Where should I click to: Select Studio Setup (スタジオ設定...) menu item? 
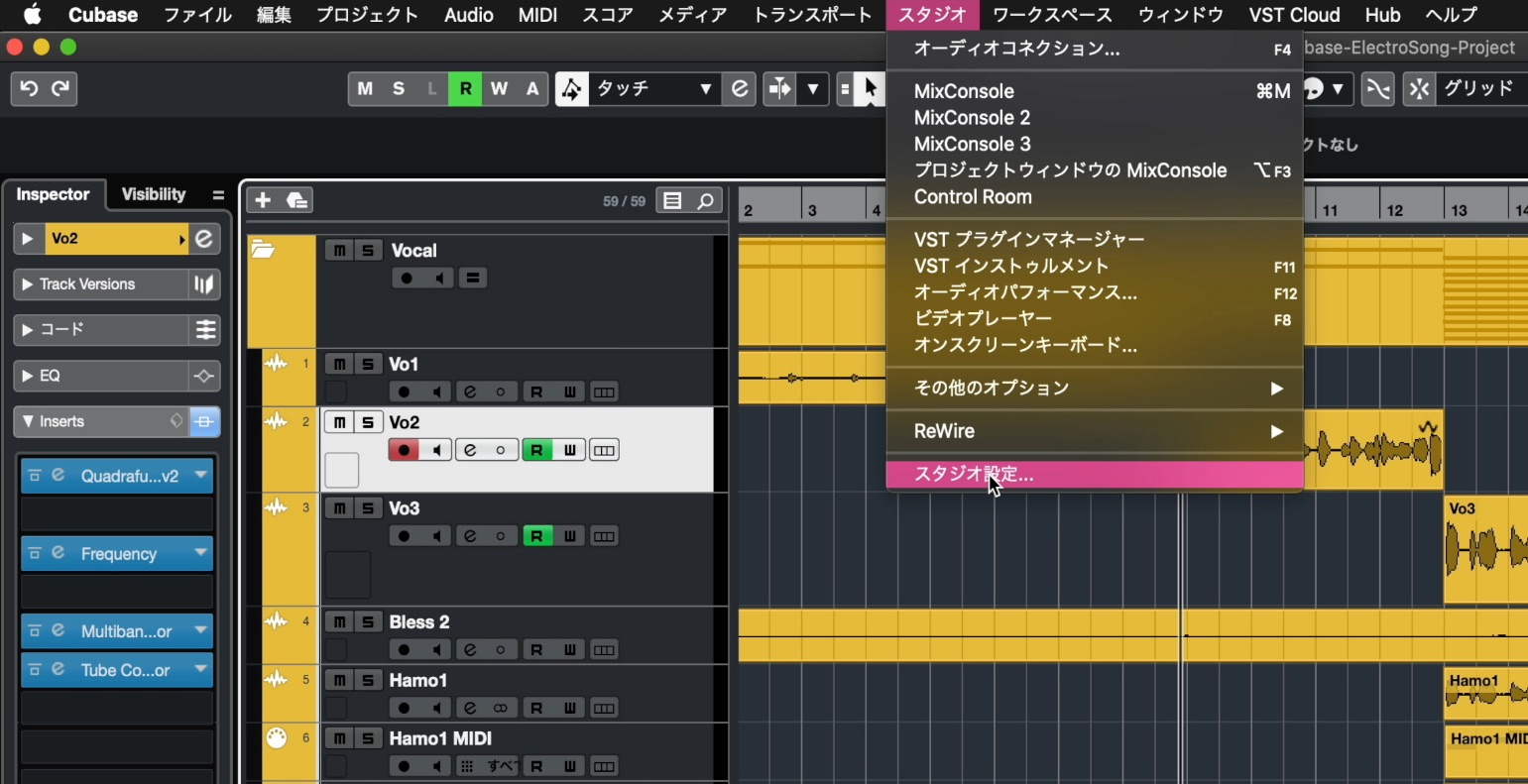[x=1094, y=475]
